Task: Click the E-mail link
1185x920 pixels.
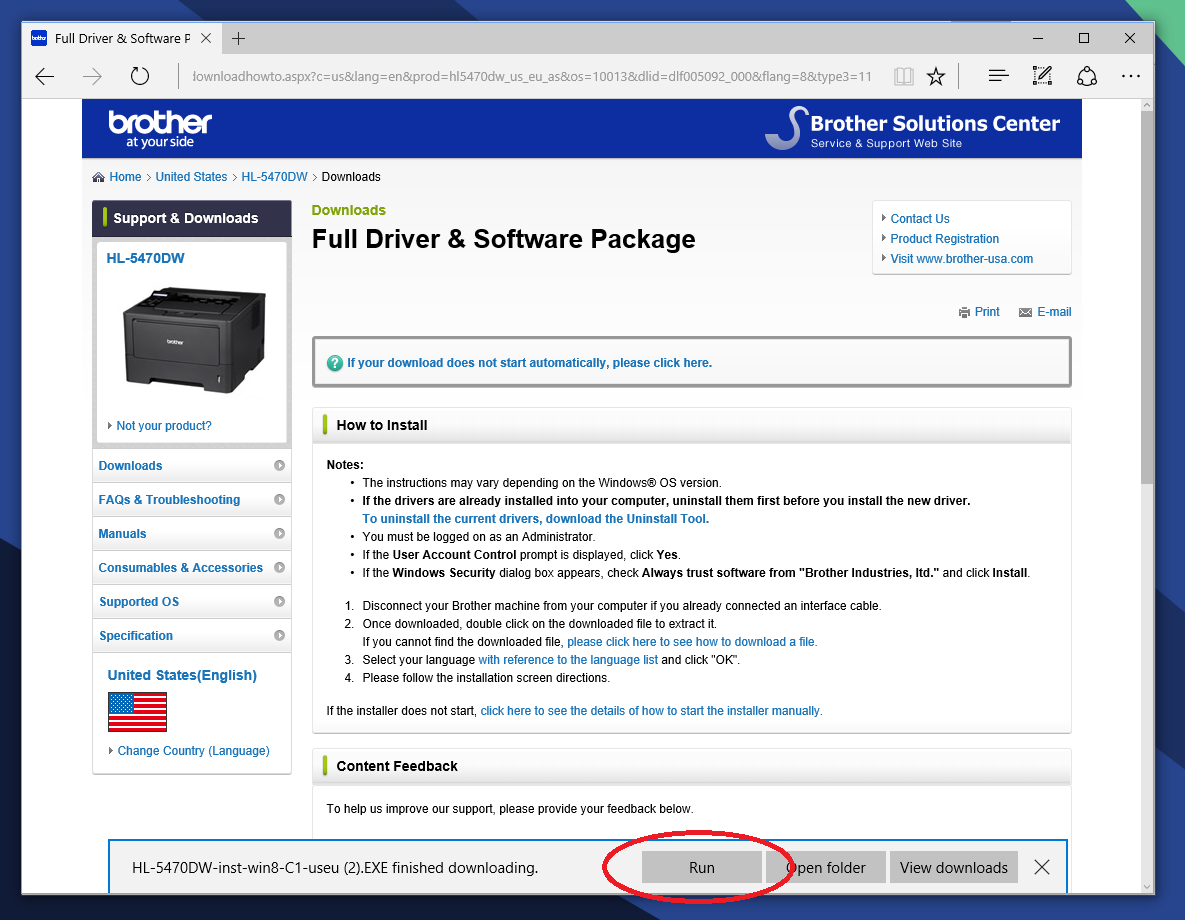Action: click(x=1054, y=312)
